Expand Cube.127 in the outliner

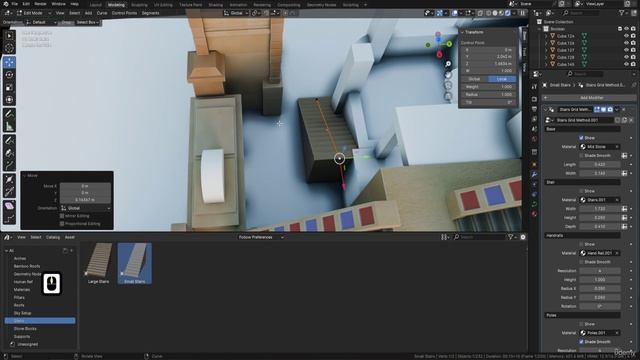pyautogui.click(x=546, y=50)
